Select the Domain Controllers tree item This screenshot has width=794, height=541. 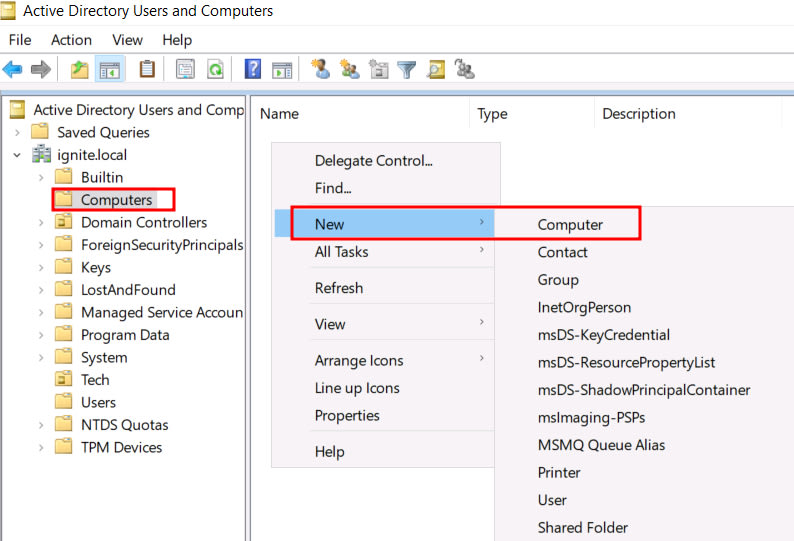click(x=143, y=222)
